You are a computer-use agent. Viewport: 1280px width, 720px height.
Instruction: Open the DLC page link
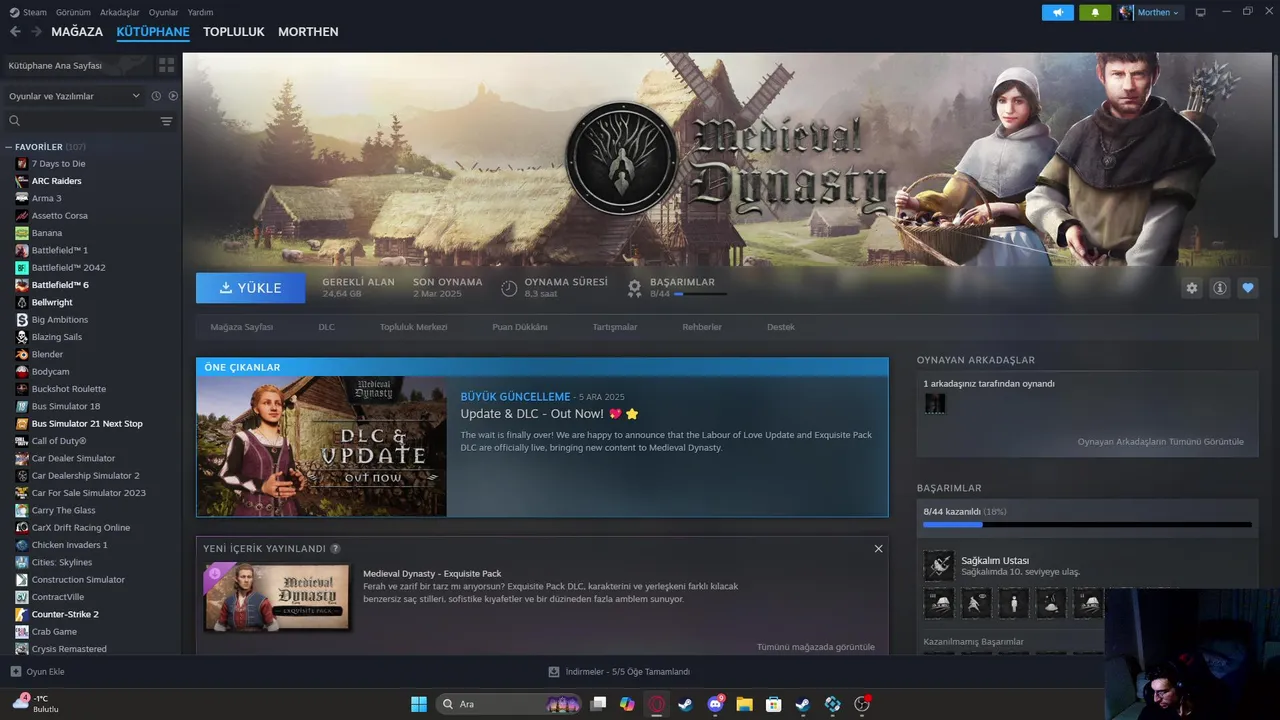click(x=327, y=327)
